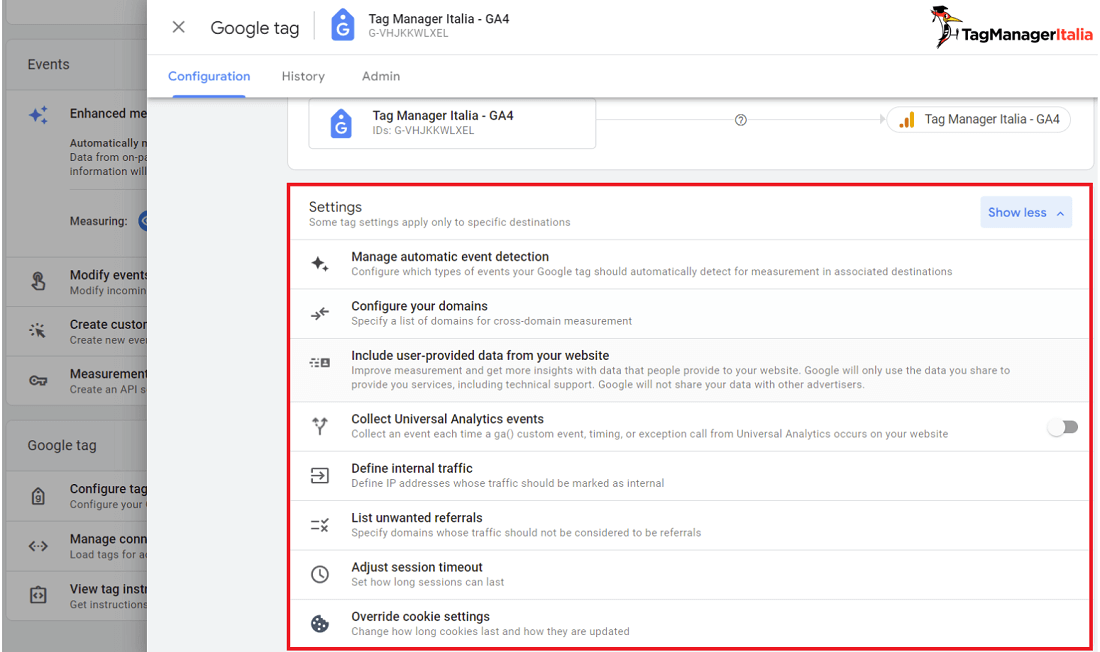Click the Settings heading
The image size is (1100, 652).
point(335,207)
